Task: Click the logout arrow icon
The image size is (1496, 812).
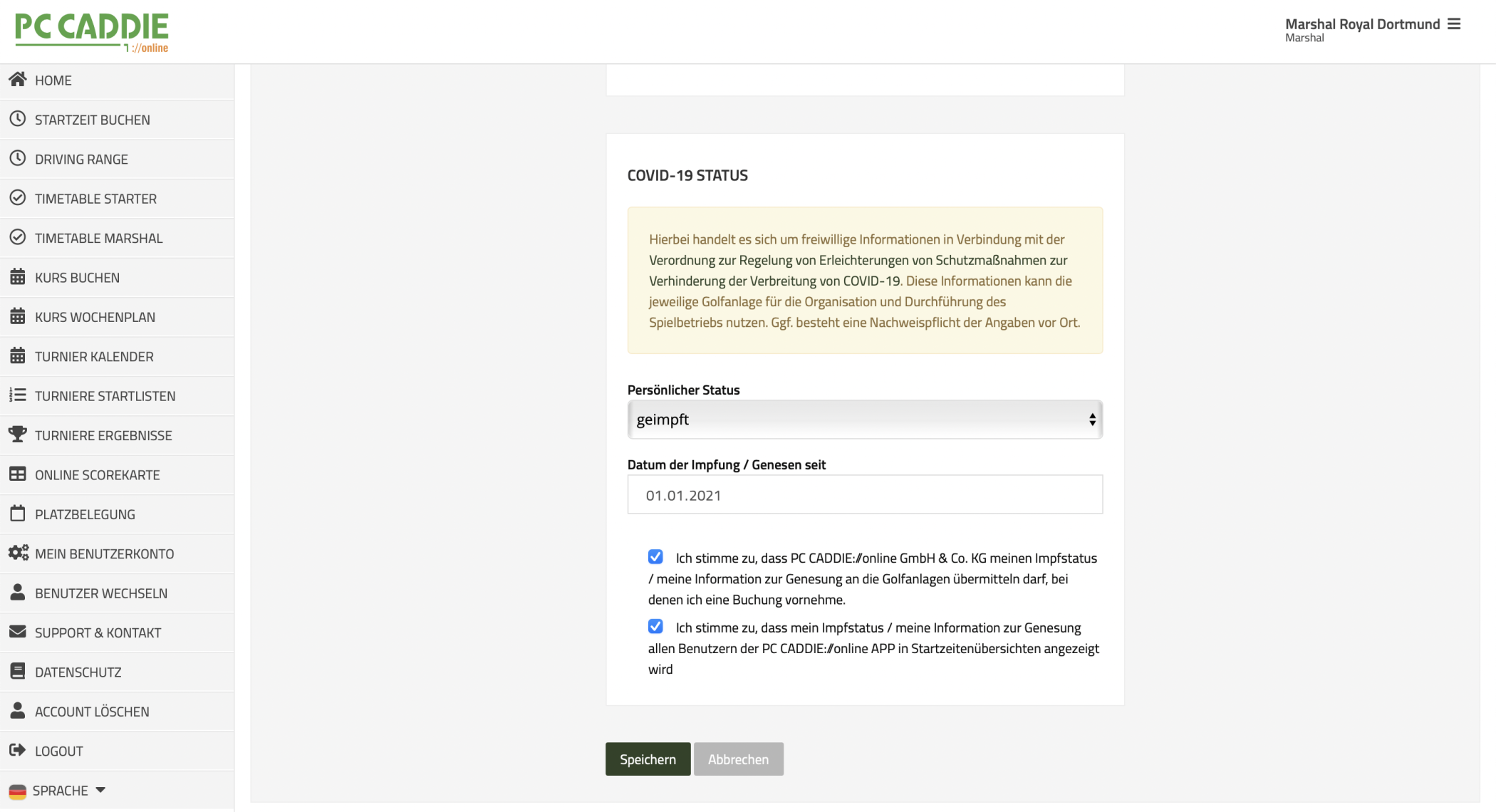Action: tap(18, 750)
